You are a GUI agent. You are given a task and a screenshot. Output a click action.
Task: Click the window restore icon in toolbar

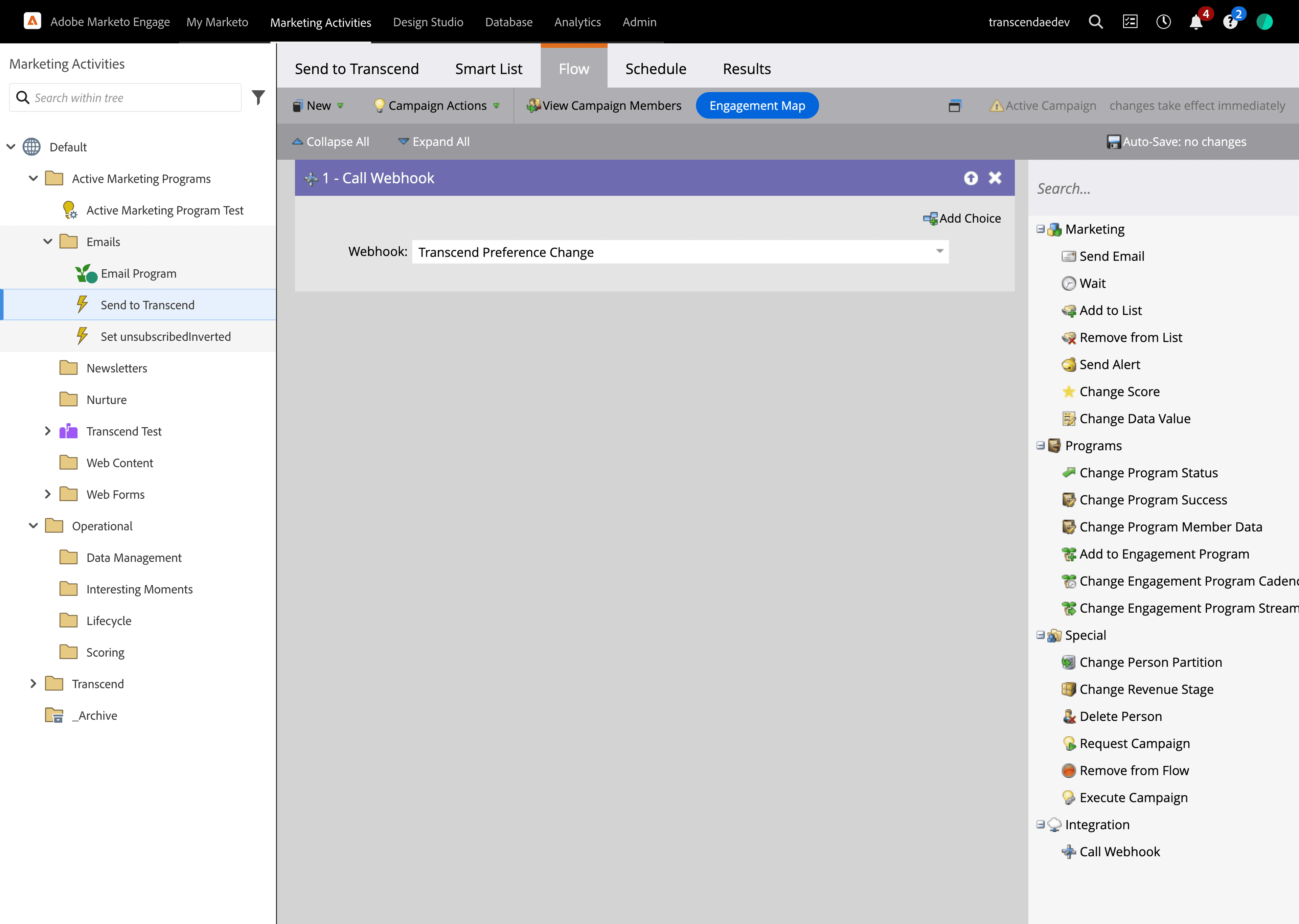(954, 106)
